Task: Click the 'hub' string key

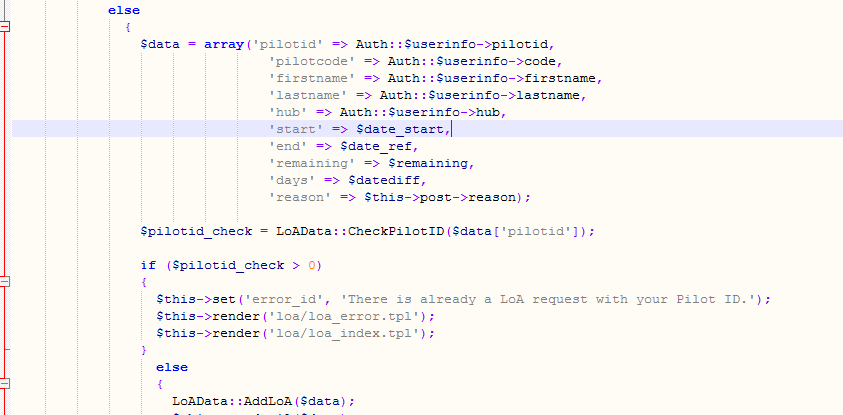Action: (x=288, y=112)
